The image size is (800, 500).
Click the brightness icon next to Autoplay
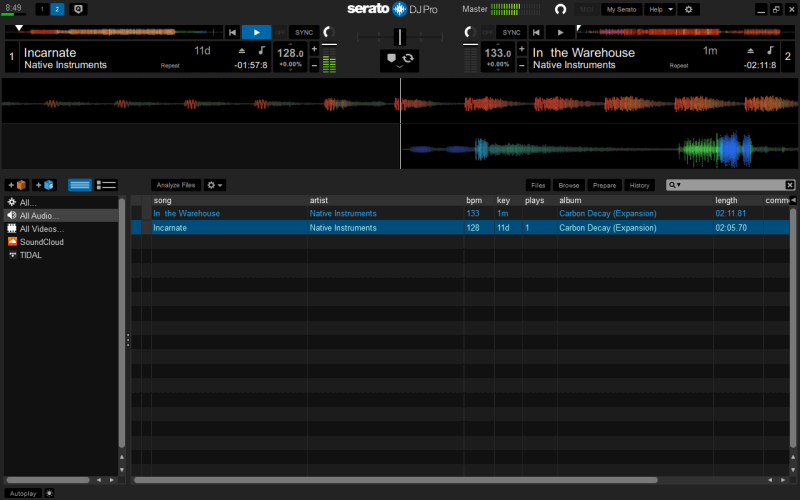[49, 493]
